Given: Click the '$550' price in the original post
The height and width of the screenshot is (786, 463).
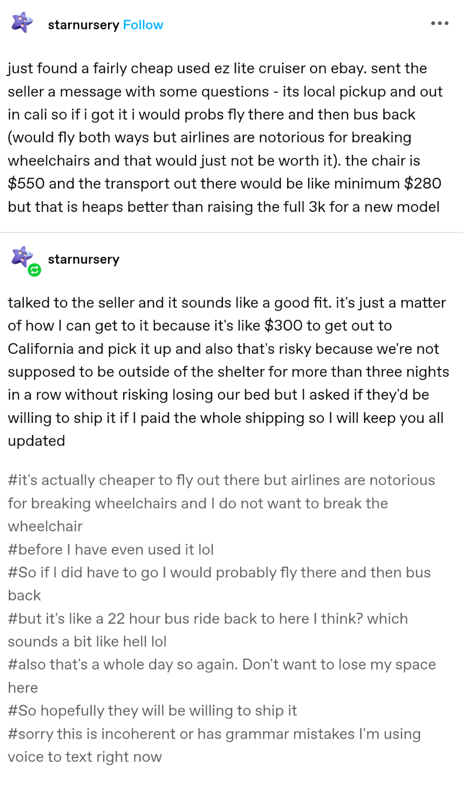Looking at the screenshot, I should (x=26, y=183).
